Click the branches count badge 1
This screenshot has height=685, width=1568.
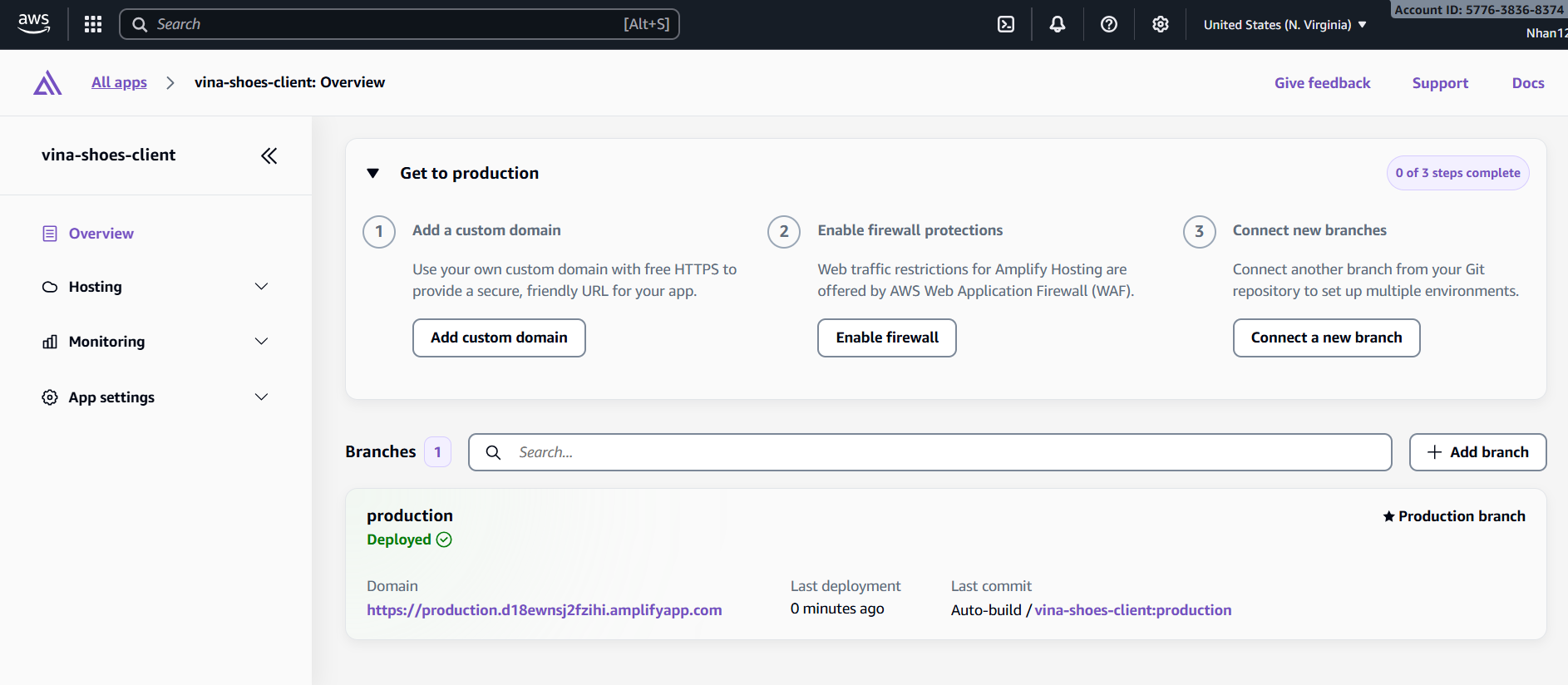click(437, 452)
